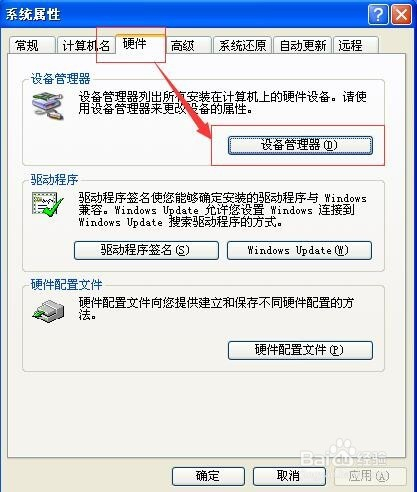Image resolution: width=417 pixels, height=492 pixels.
Task: Switch to the 计算机名 tab
Action: click(86, 45)
